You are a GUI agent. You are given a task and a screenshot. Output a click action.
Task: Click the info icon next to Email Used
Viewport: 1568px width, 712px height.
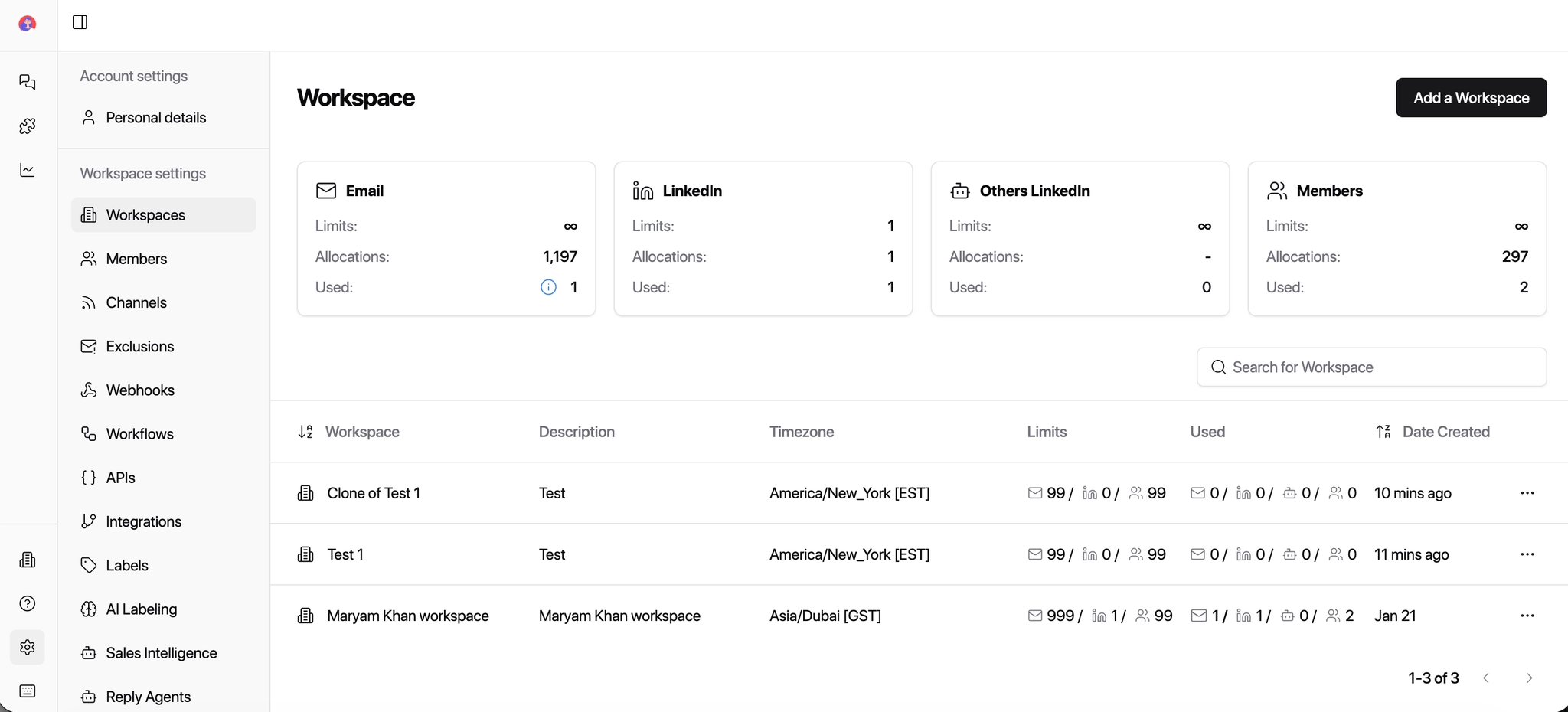click(548, 287)
